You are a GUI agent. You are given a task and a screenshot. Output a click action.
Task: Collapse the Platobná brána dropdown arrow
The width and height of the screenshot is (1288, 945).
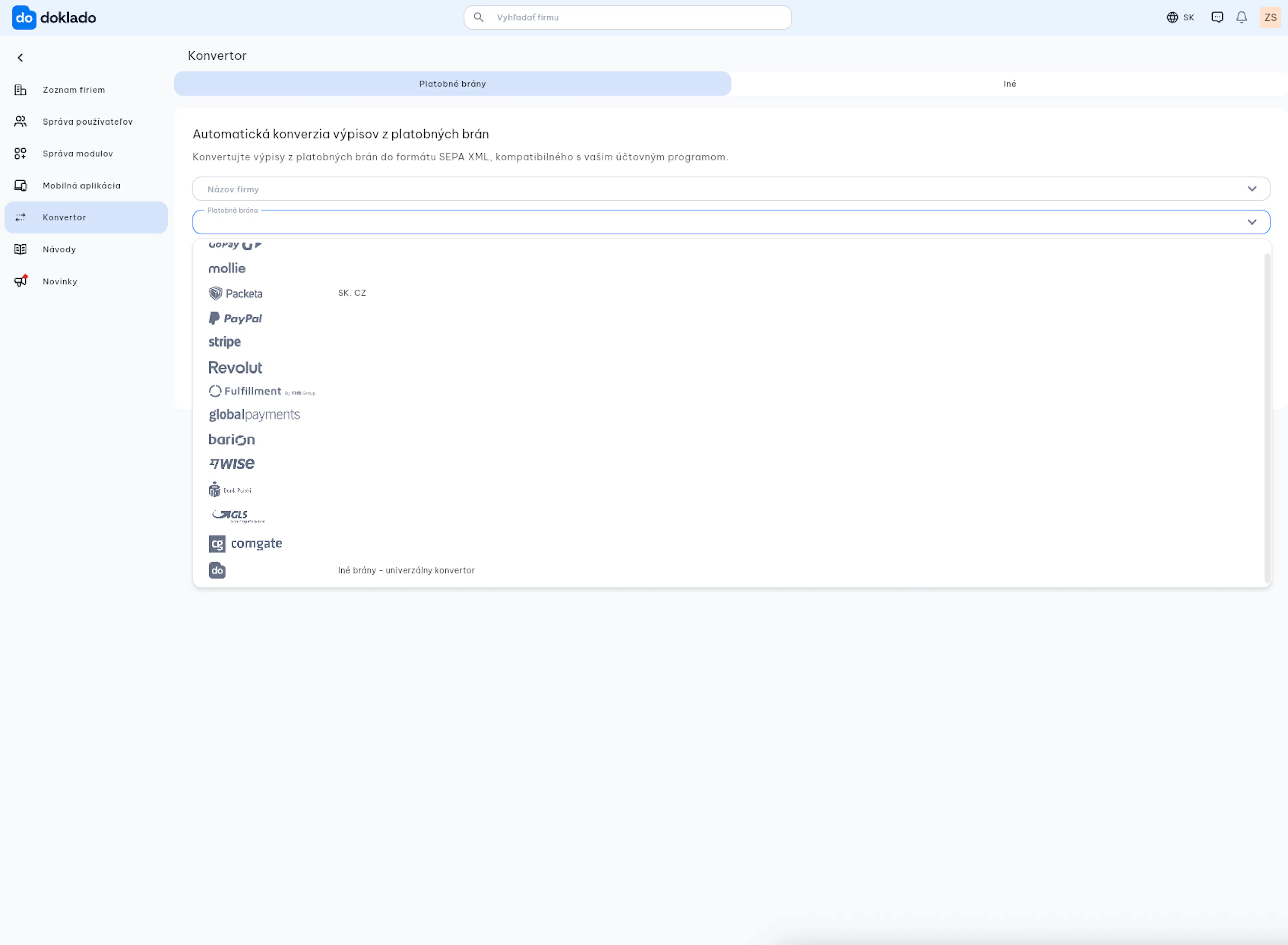(x=1252, y=222)
